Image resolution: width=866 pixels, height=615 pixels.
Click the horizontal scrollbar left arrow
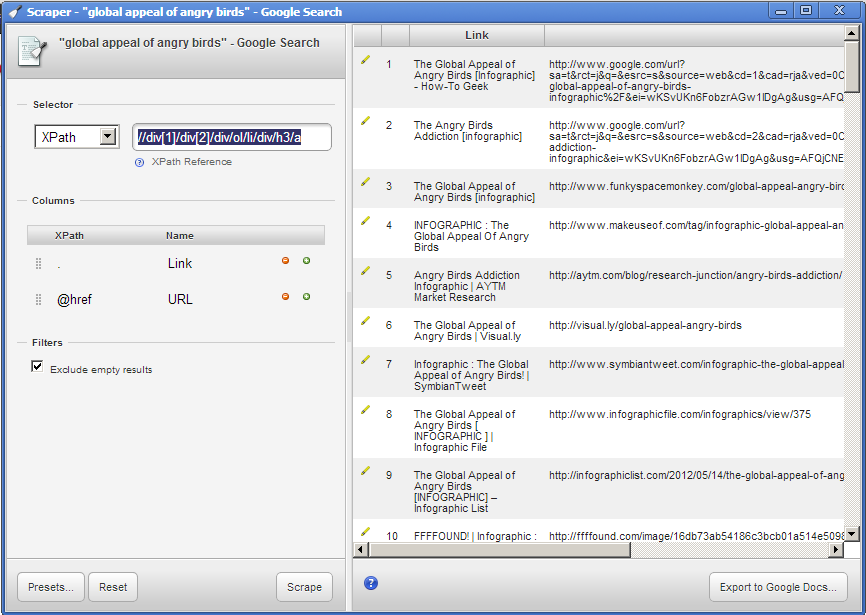[361, 549]
